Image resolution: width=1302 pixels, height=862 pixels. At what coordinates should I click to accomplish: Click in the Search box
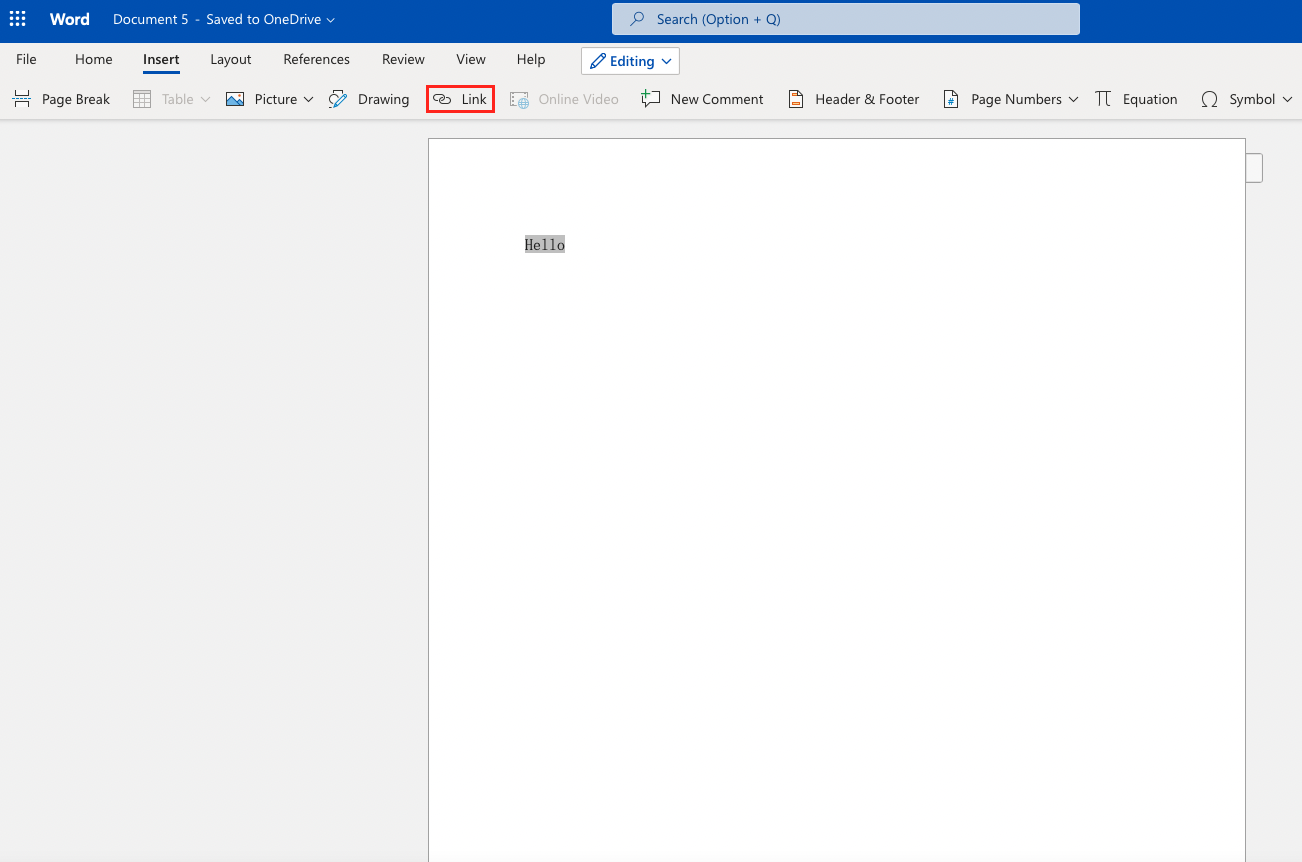(845, 19)
